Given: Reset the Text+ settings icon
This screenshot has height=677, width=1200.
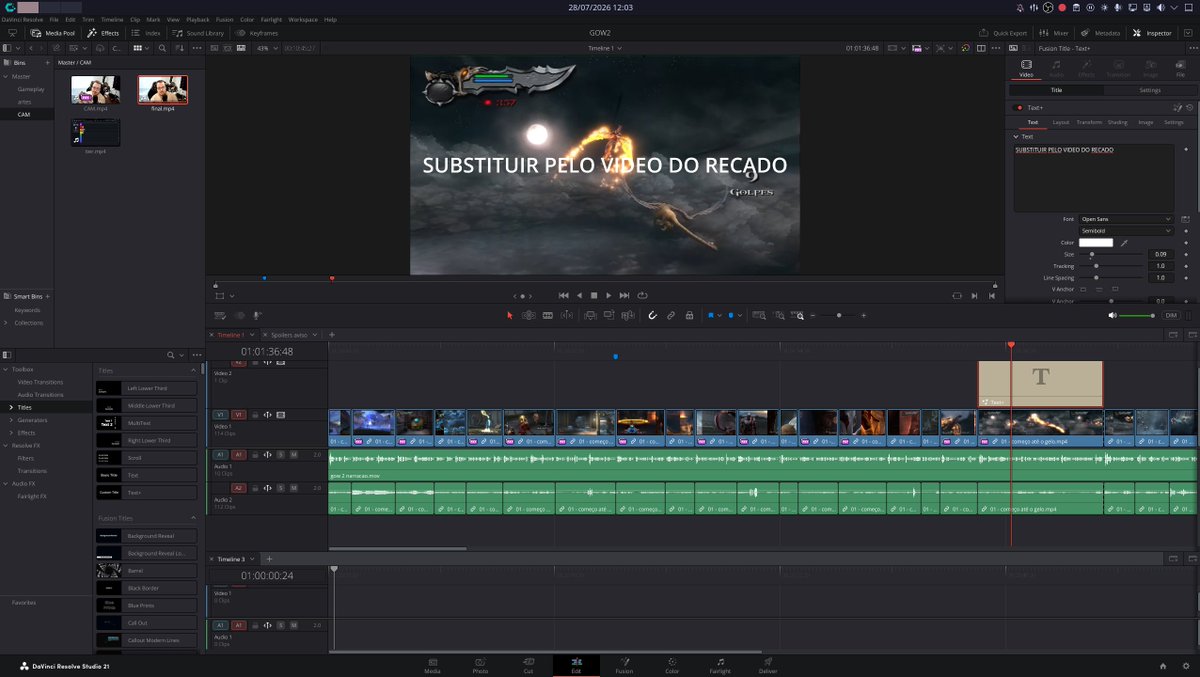Looking at the screenshot, I should click(1189, 107).
